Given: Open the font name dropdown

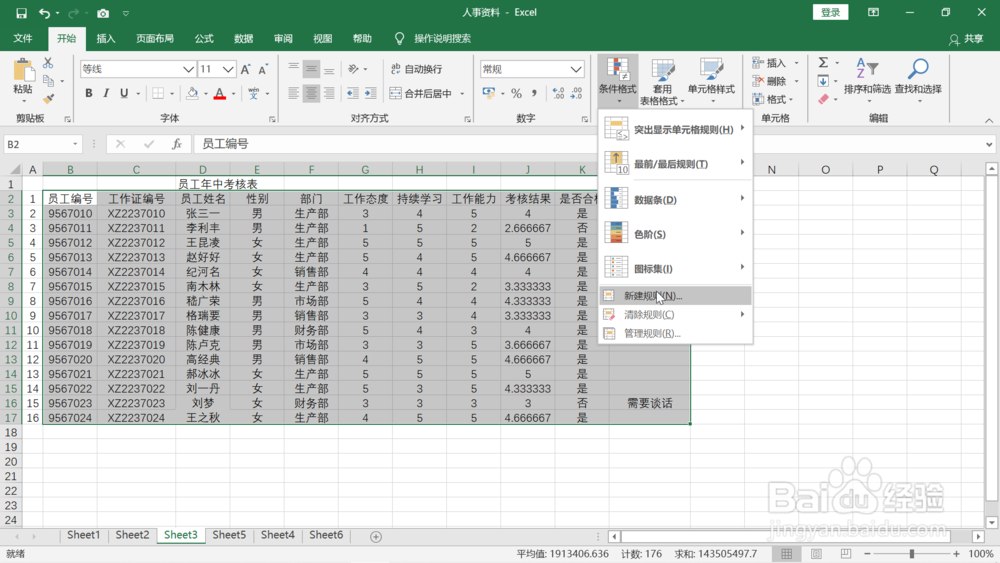Looking at the screenshot, I should pos(188,69).
